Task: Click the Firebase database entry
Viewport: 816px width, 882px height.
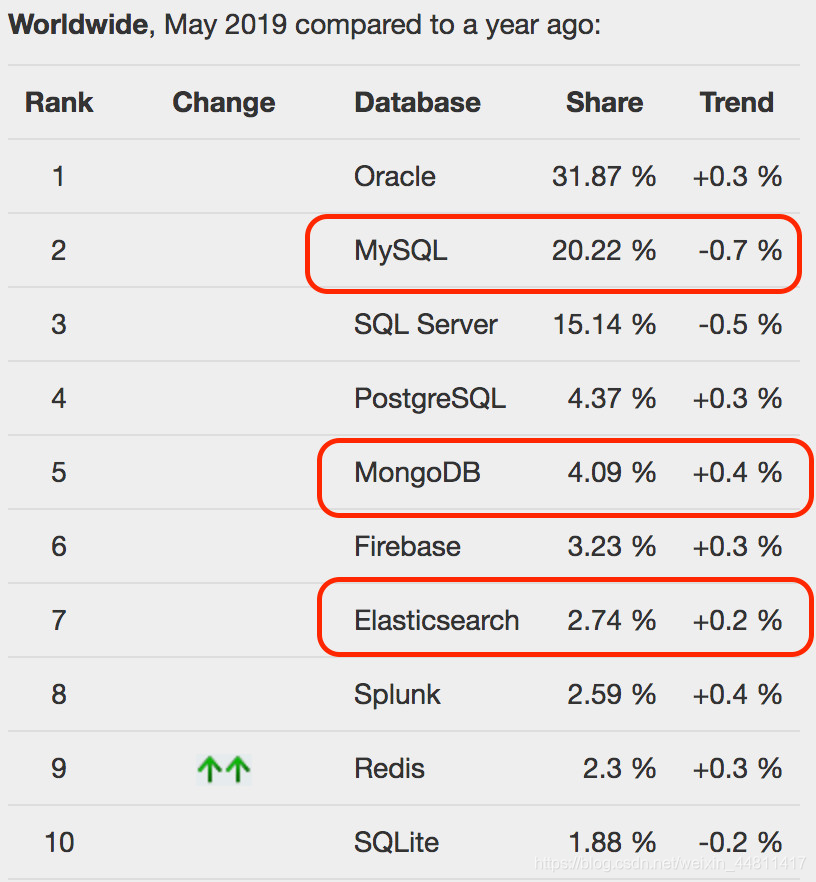Action: click(407, 547)
